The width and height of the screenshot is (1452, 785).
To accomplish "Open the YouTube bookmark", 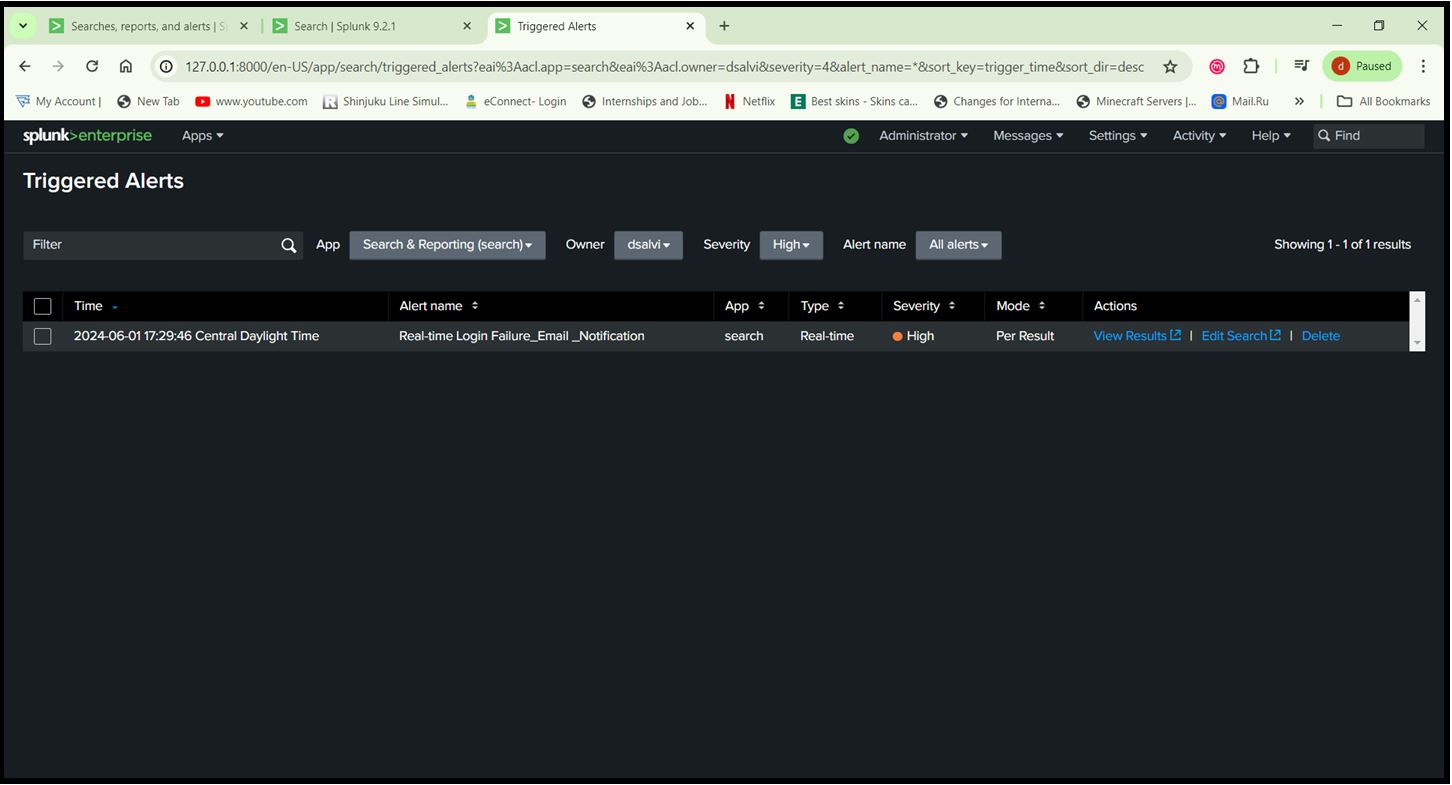I will coord(251,101).
